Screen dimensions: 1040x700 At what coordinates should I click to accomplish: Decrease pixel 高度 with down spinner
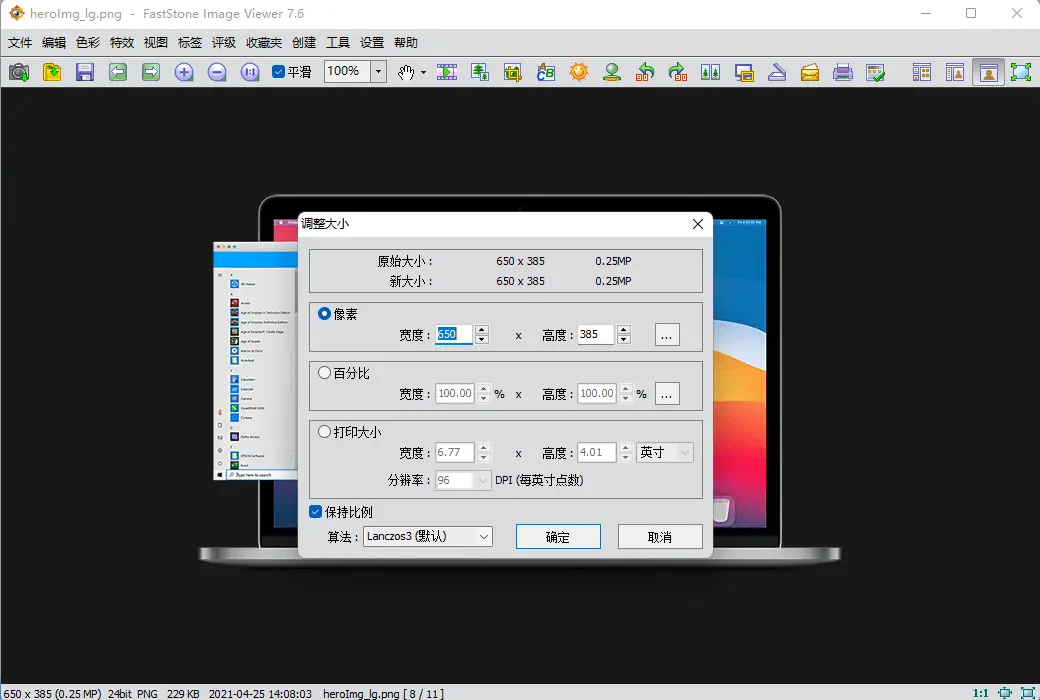click(623, 339)
